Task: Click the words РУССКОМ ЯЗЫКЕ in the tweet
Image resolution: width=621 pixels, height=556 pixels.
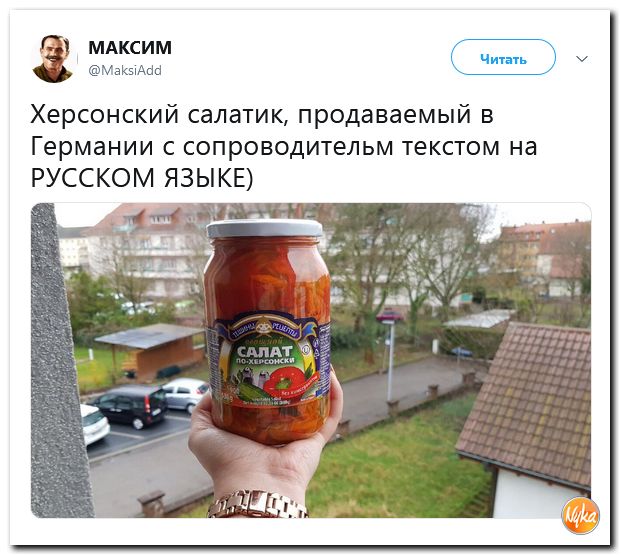Action: coord(139,178)
